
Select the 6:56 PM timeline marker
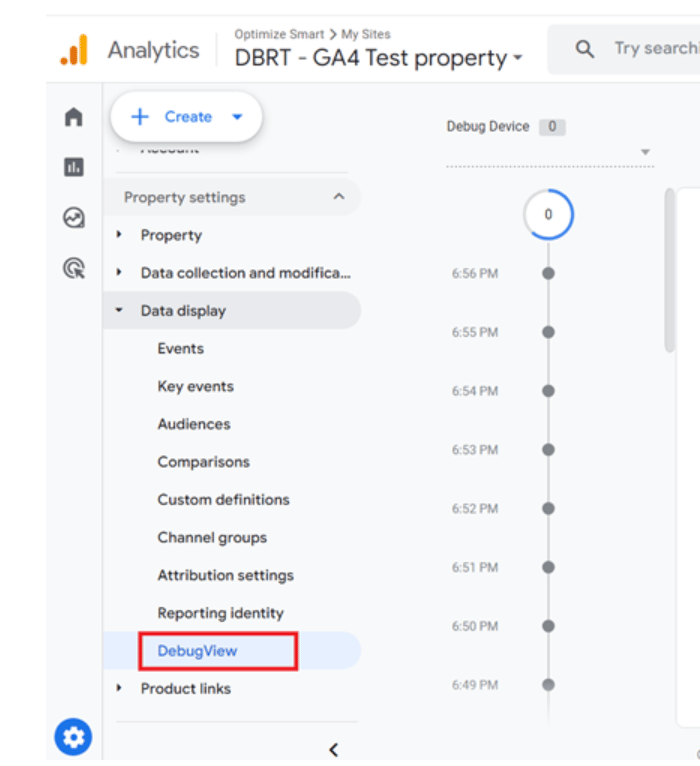(x=548, y=273)
